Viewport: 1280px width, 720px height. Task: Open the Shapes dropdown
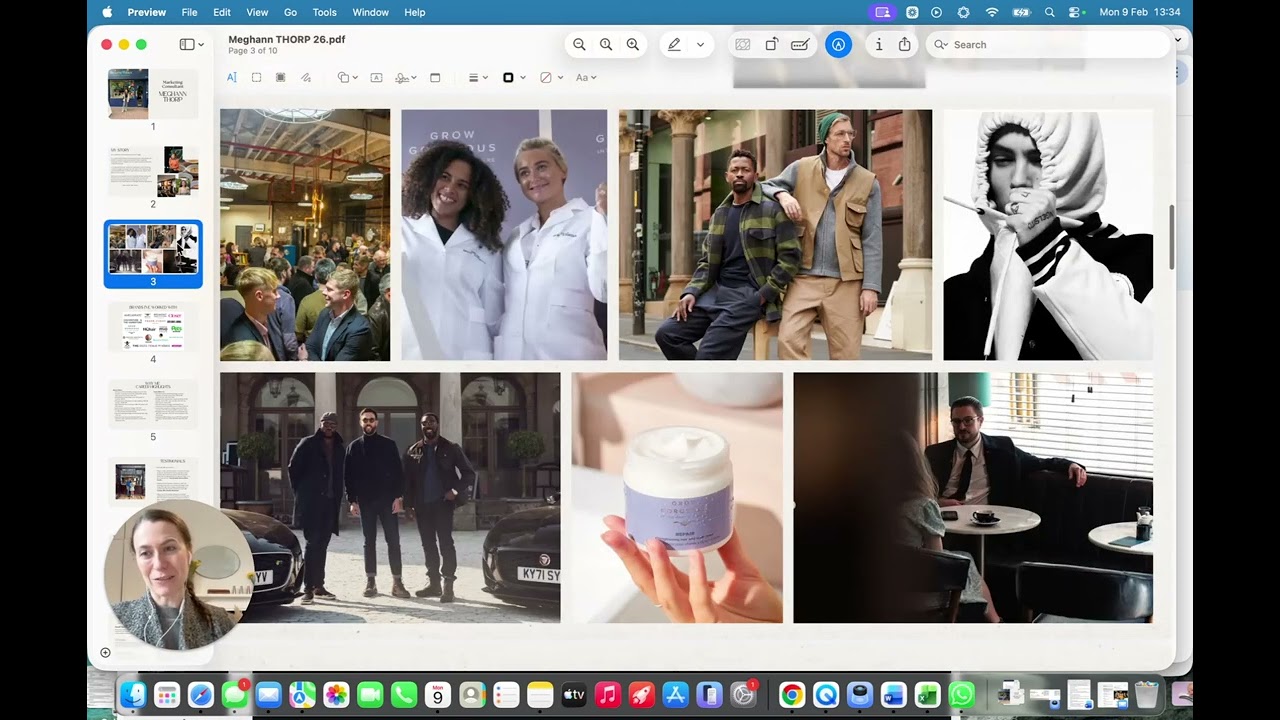pyautogui.click(x=347, y=77)
